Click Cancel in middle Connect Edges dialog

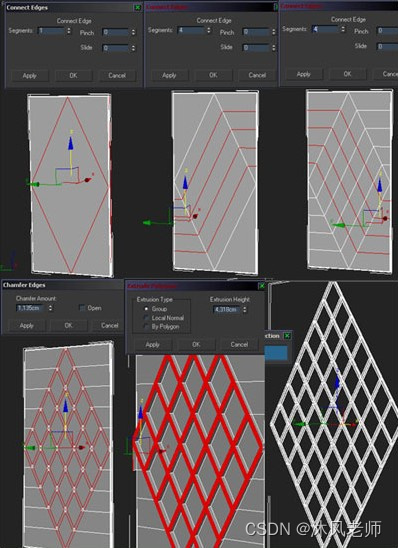257,75
